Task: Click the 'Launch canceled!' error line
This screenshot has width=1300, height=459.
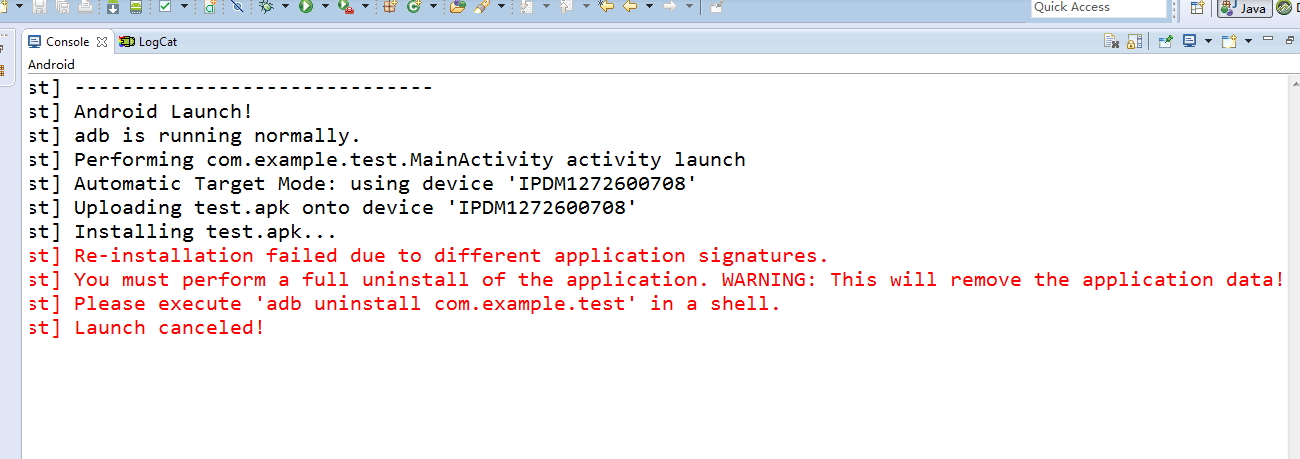Action: click(x=169, y=328)
